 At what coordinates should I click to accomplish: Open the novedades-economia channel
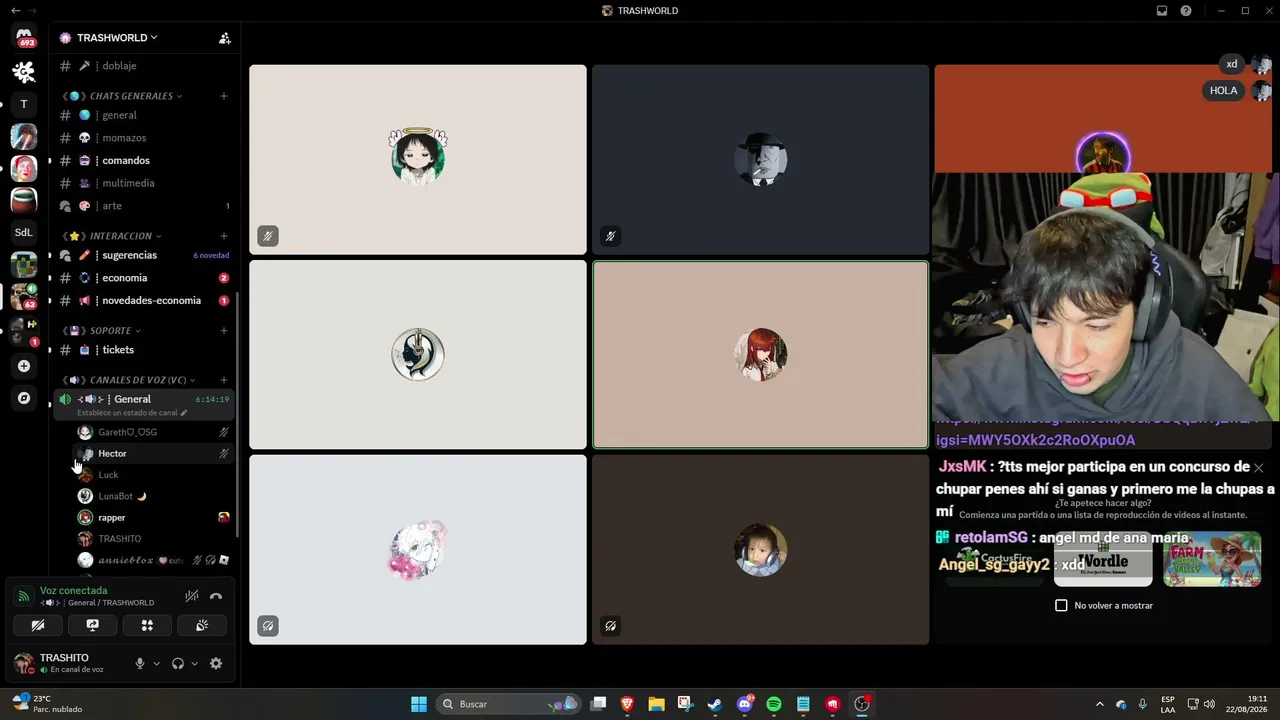coord(144,300)
